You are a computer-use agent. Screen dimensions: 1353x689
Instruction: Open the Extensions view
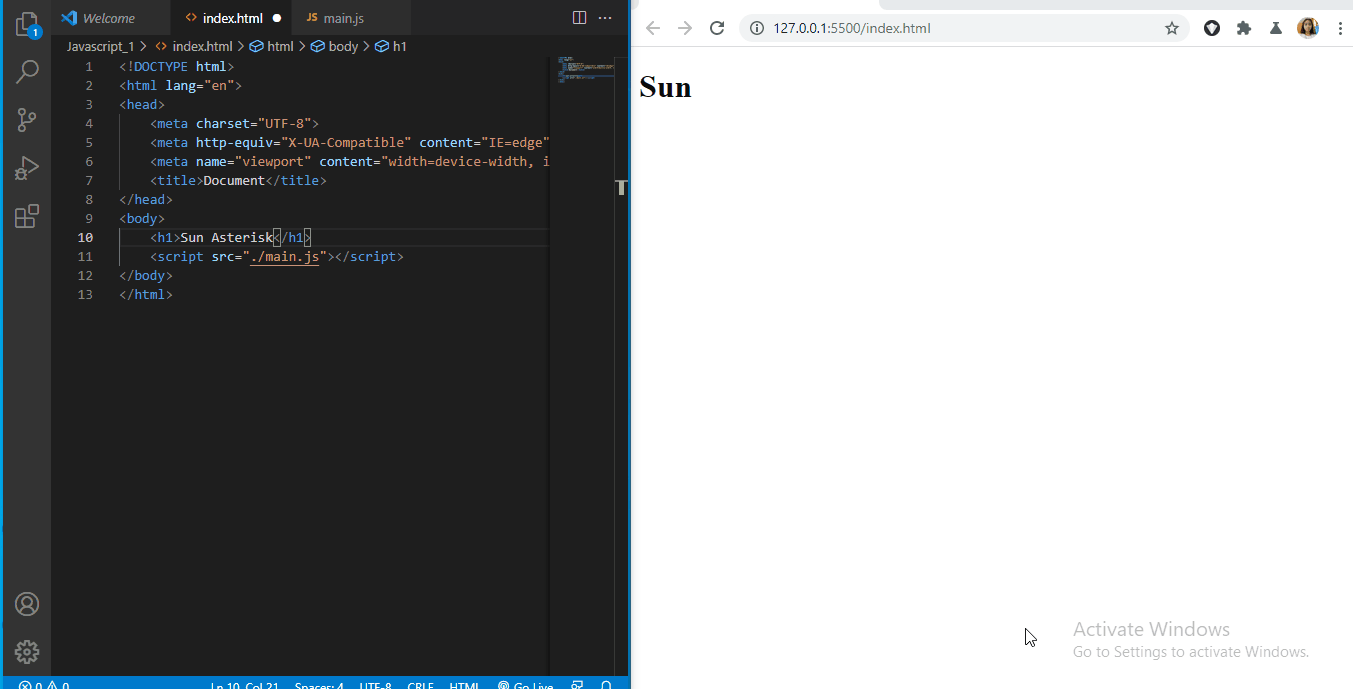(27, 216)
